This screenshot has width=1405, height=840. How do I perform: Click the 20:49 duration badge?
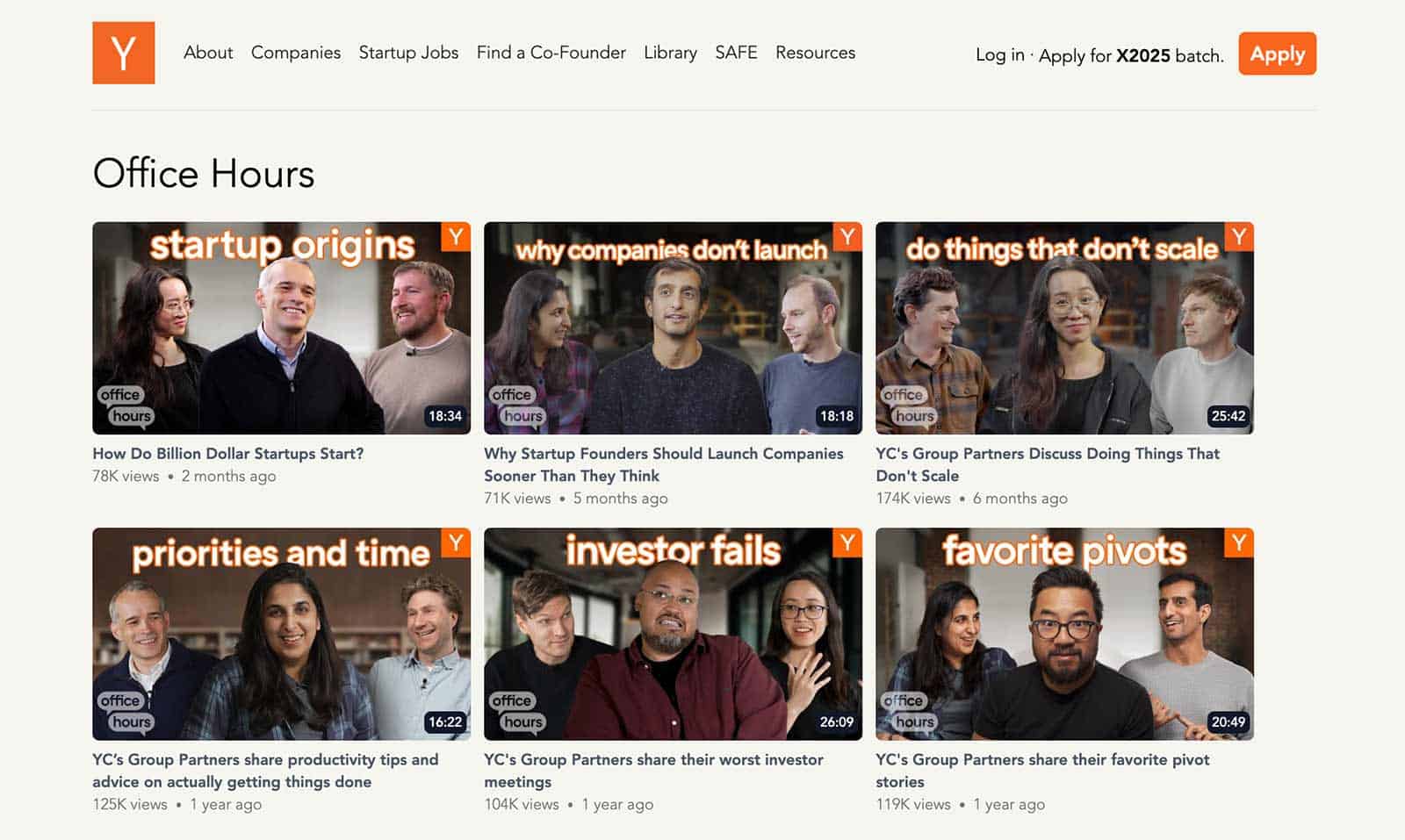pyautogui.click(x=1228, y=722)
